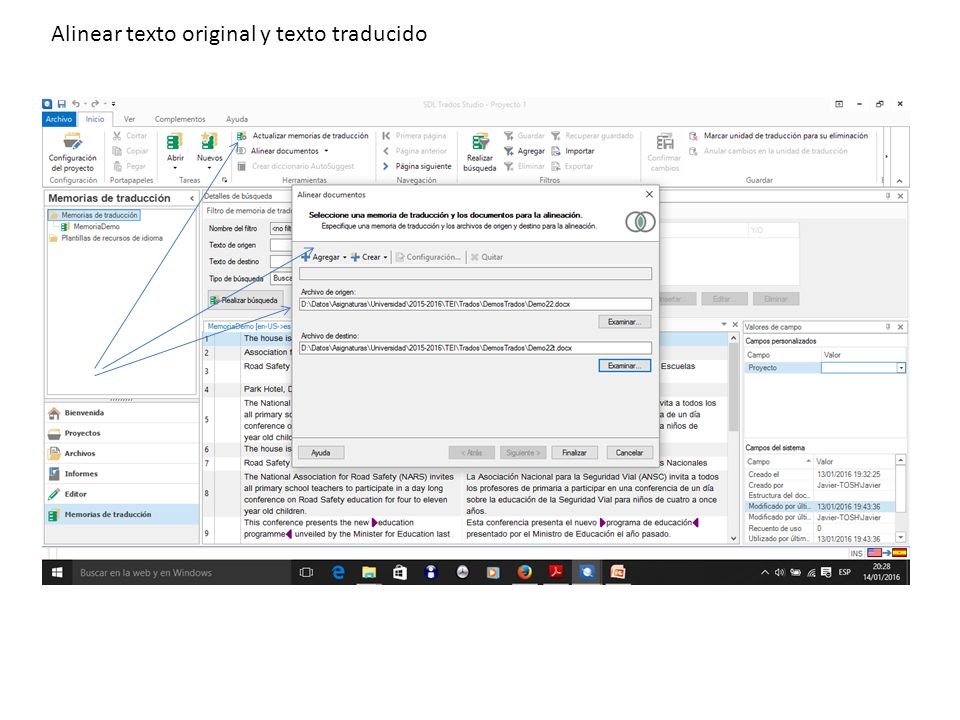Collapse the ribbon with the up chevron
The height and width of the screenshot is (720, 960).
pyautogui.click(x=899, y=181)
